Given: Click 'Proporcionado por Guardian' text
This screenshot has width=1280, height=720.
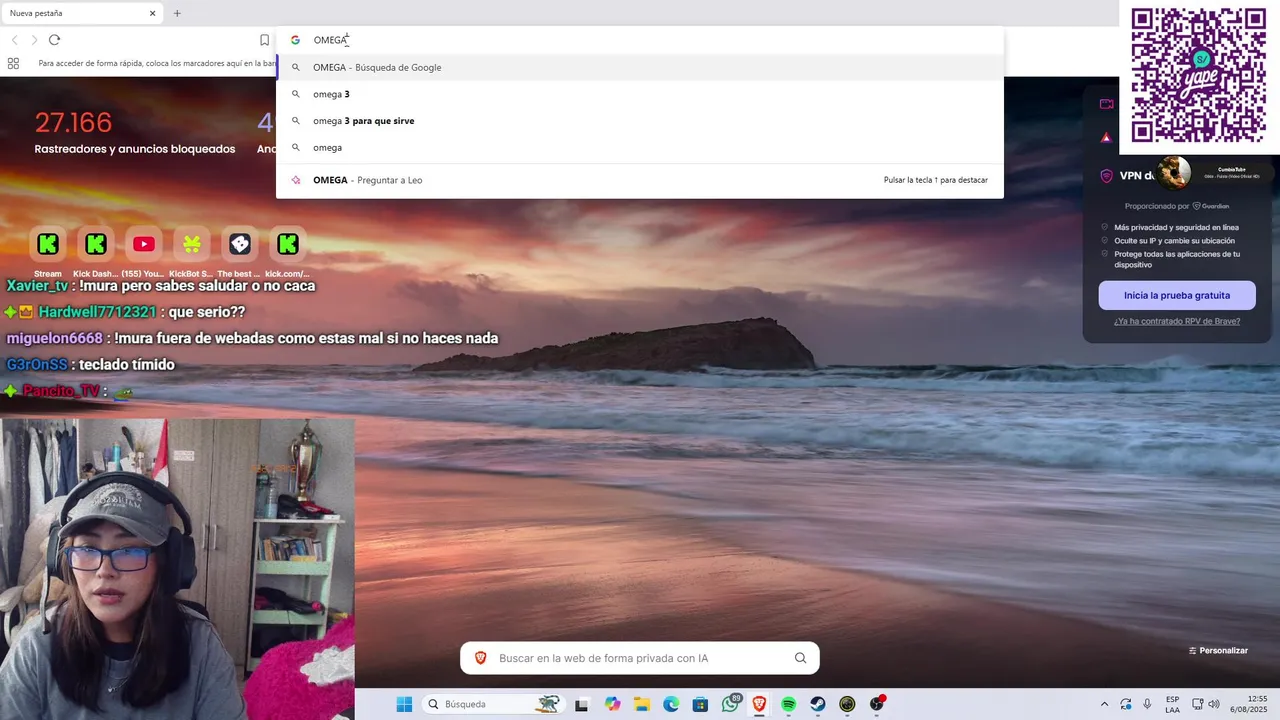Looking at the screenshot, I should point(1177,206).
